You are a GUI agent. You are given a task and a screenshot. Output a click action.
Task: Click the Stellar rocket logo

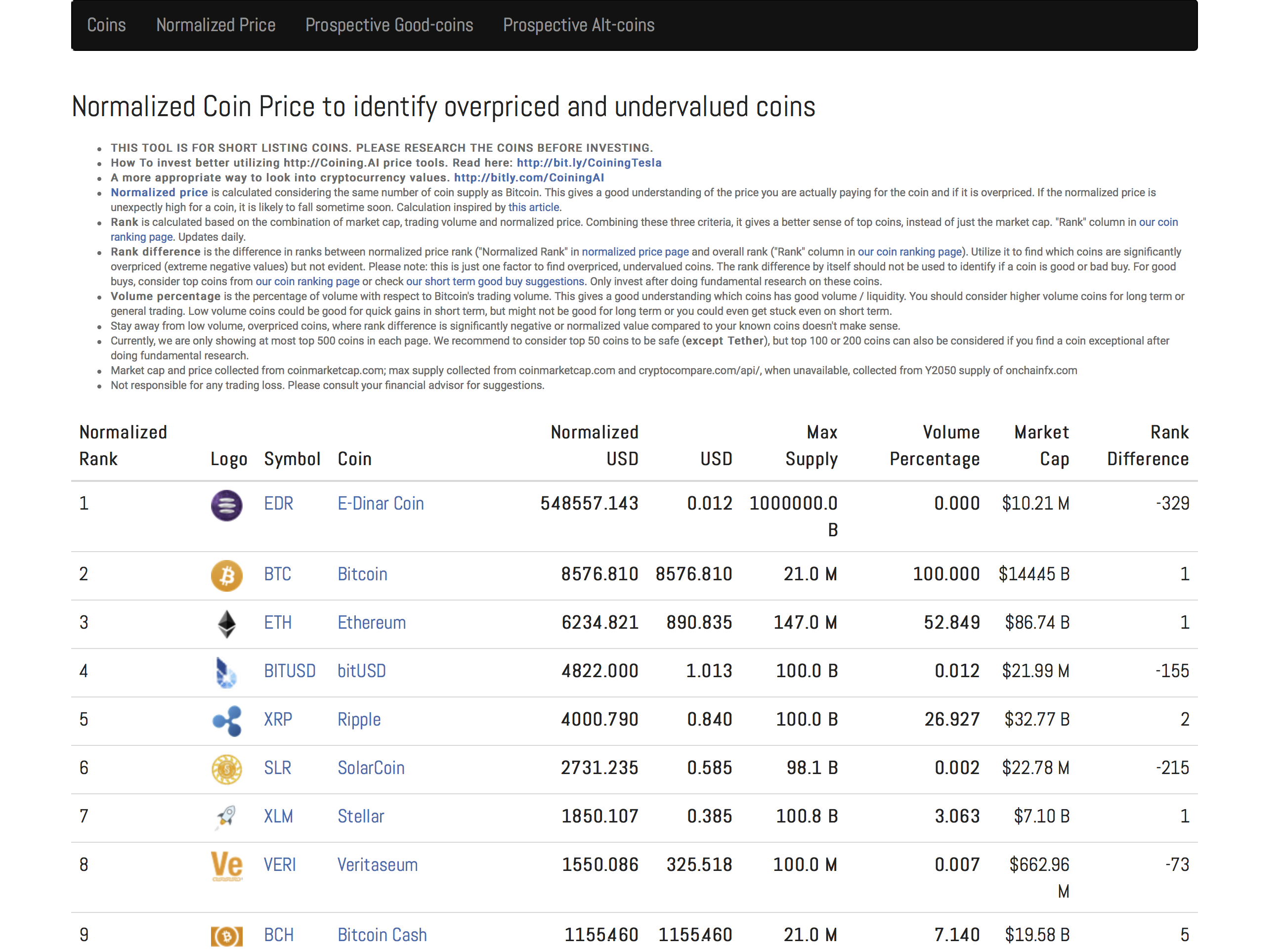point(226,817)
